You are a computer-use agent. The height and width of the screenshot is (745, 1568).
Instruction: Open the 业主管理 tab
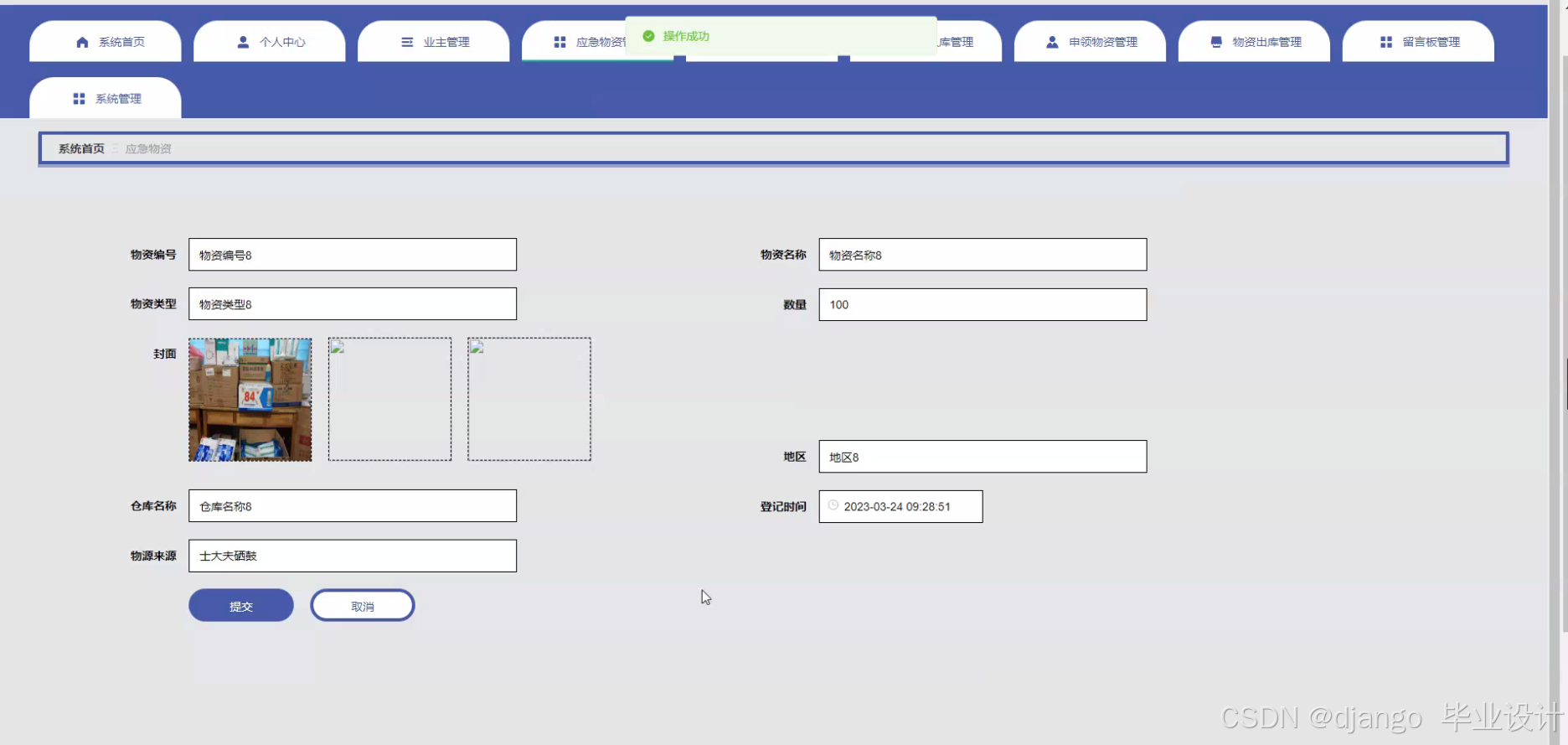pos(434,41)
